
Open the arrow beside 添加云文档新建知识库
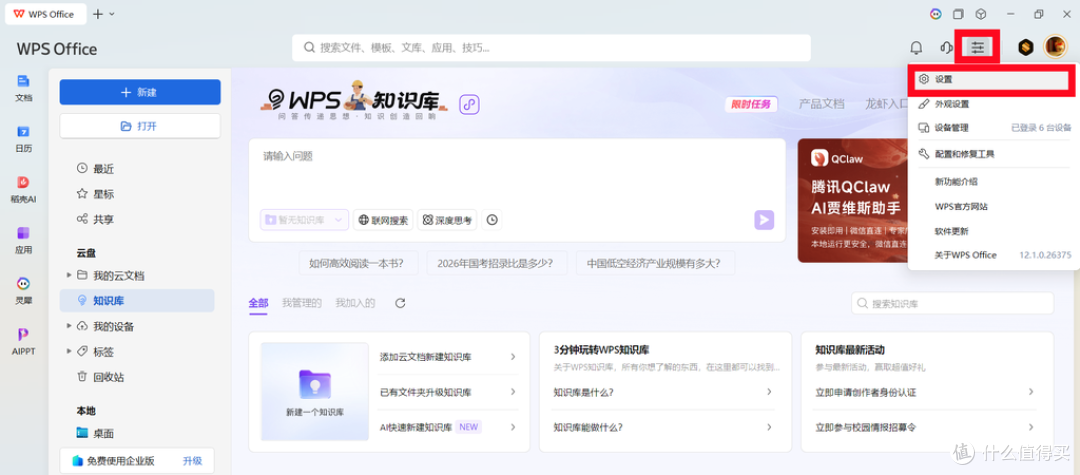(x=513, y=357)
